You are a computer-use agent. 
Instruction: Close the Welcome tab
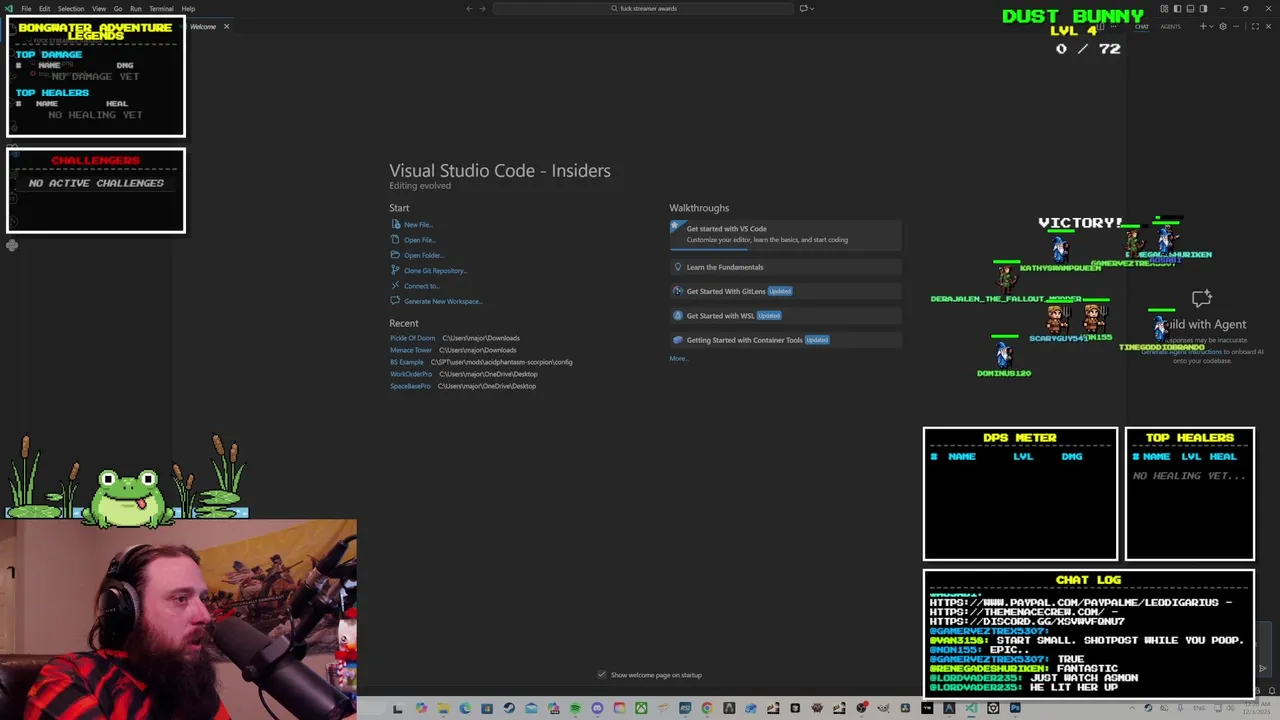(226, 26)
